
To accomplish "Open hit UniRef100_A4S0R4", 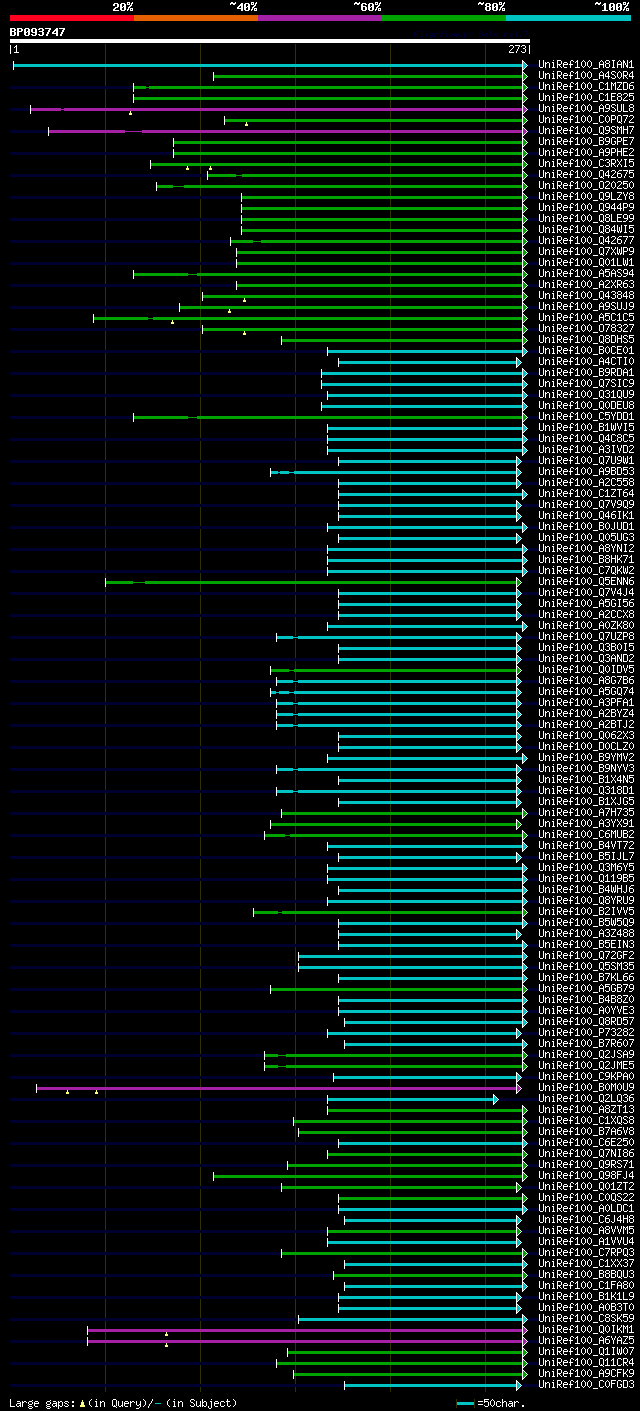I will [x=586, y=76].
